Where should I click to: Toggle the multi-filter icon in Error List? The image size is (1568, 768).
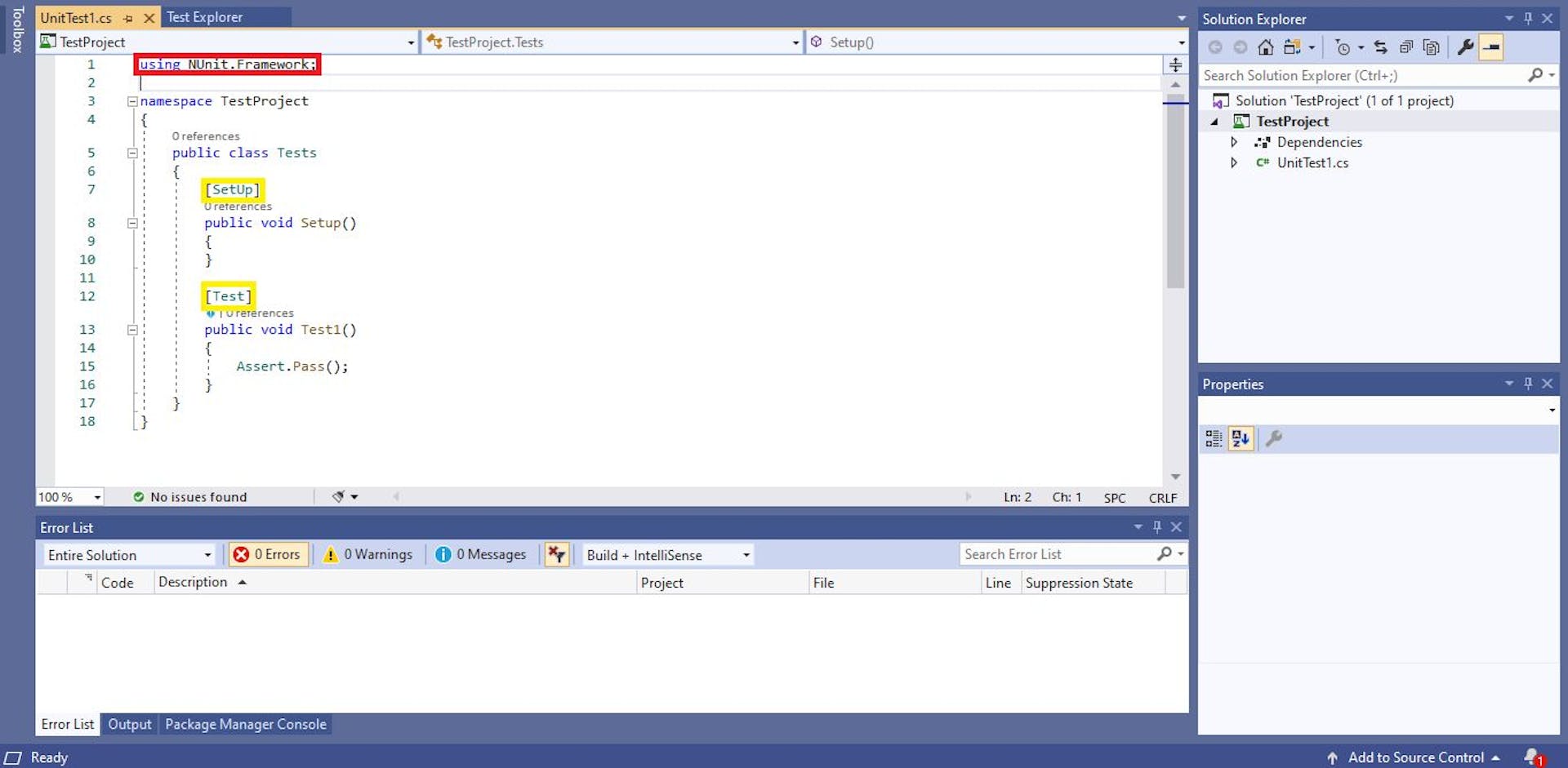click(557, 554)
